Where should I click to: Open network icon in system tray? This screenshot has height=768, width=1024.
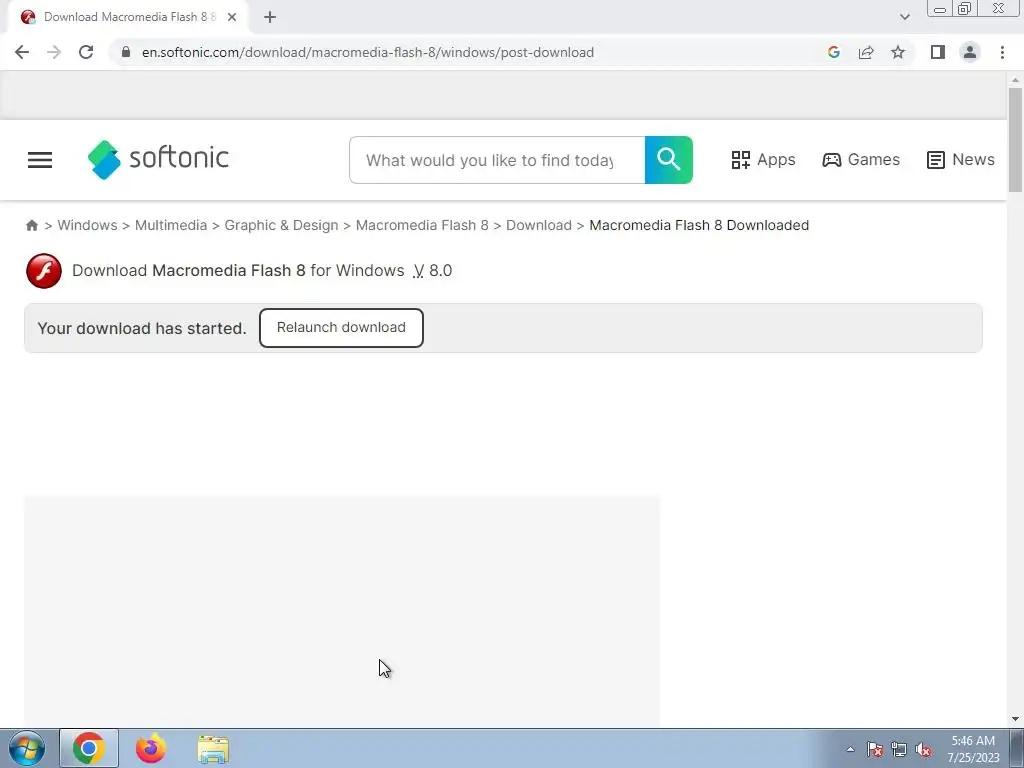tap(899, 749)
